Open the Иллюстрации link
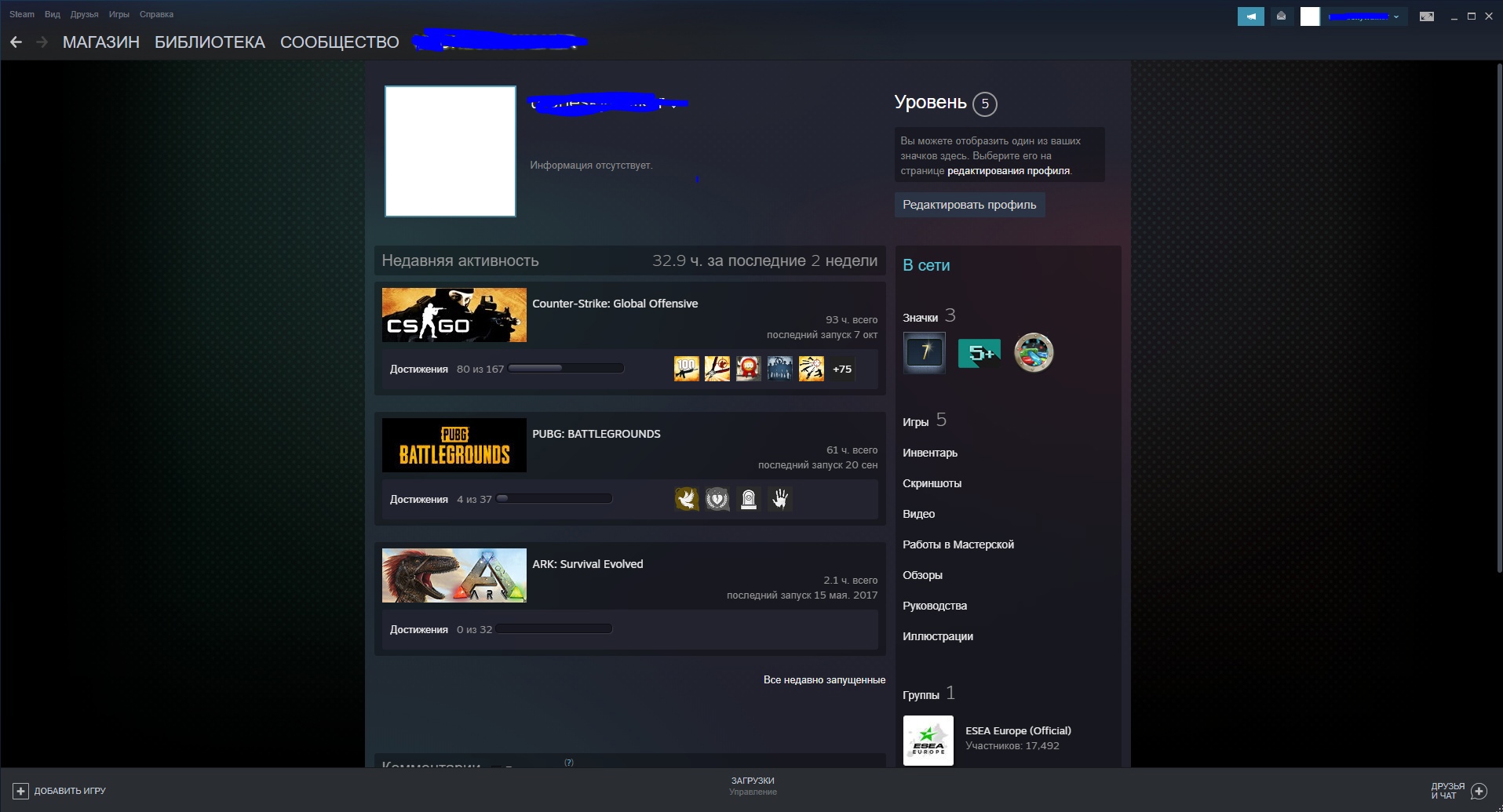The width and height of the screenshot is (1503, 812). [938, 636]
